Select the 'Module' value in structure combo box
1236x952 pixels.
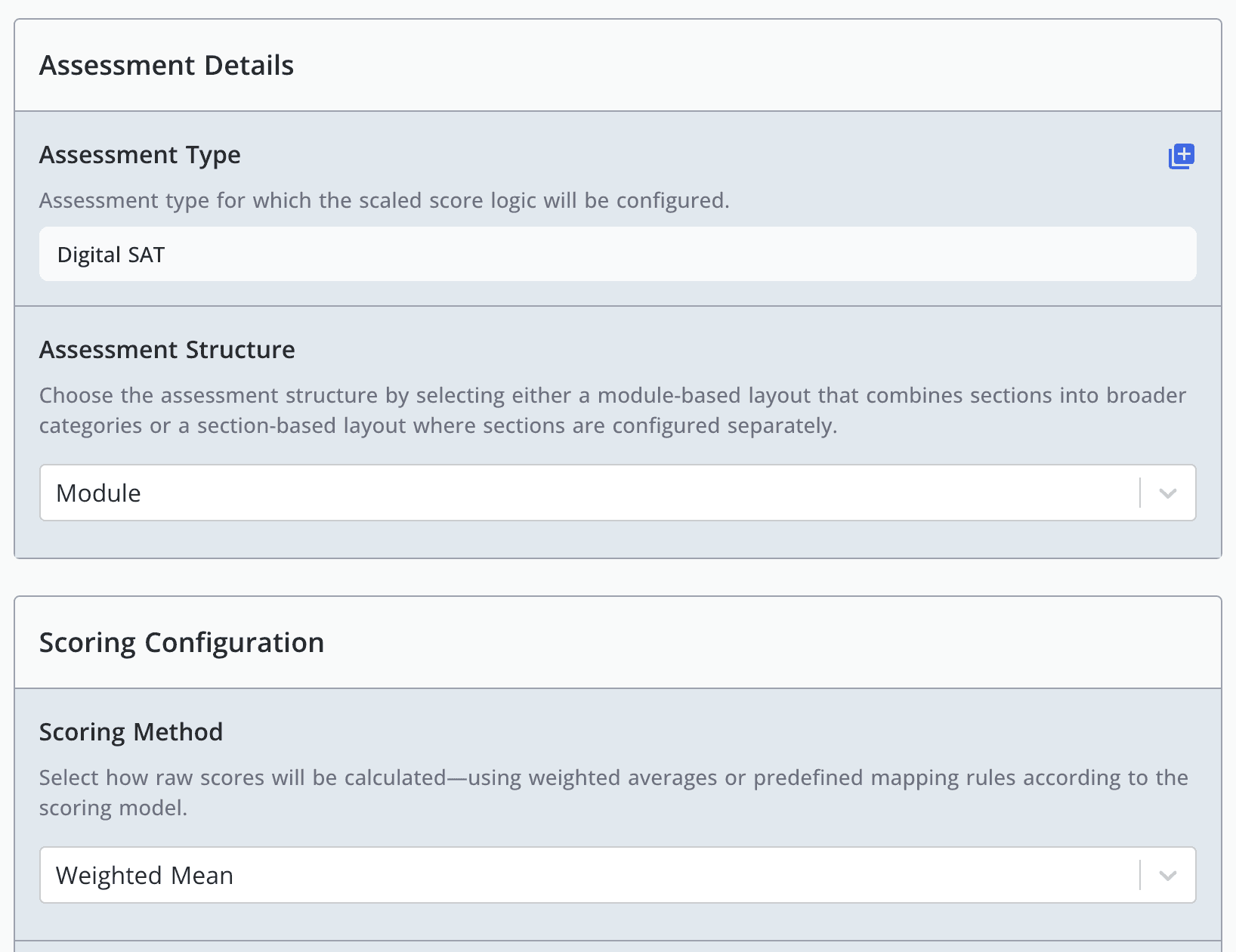(99, 493)
